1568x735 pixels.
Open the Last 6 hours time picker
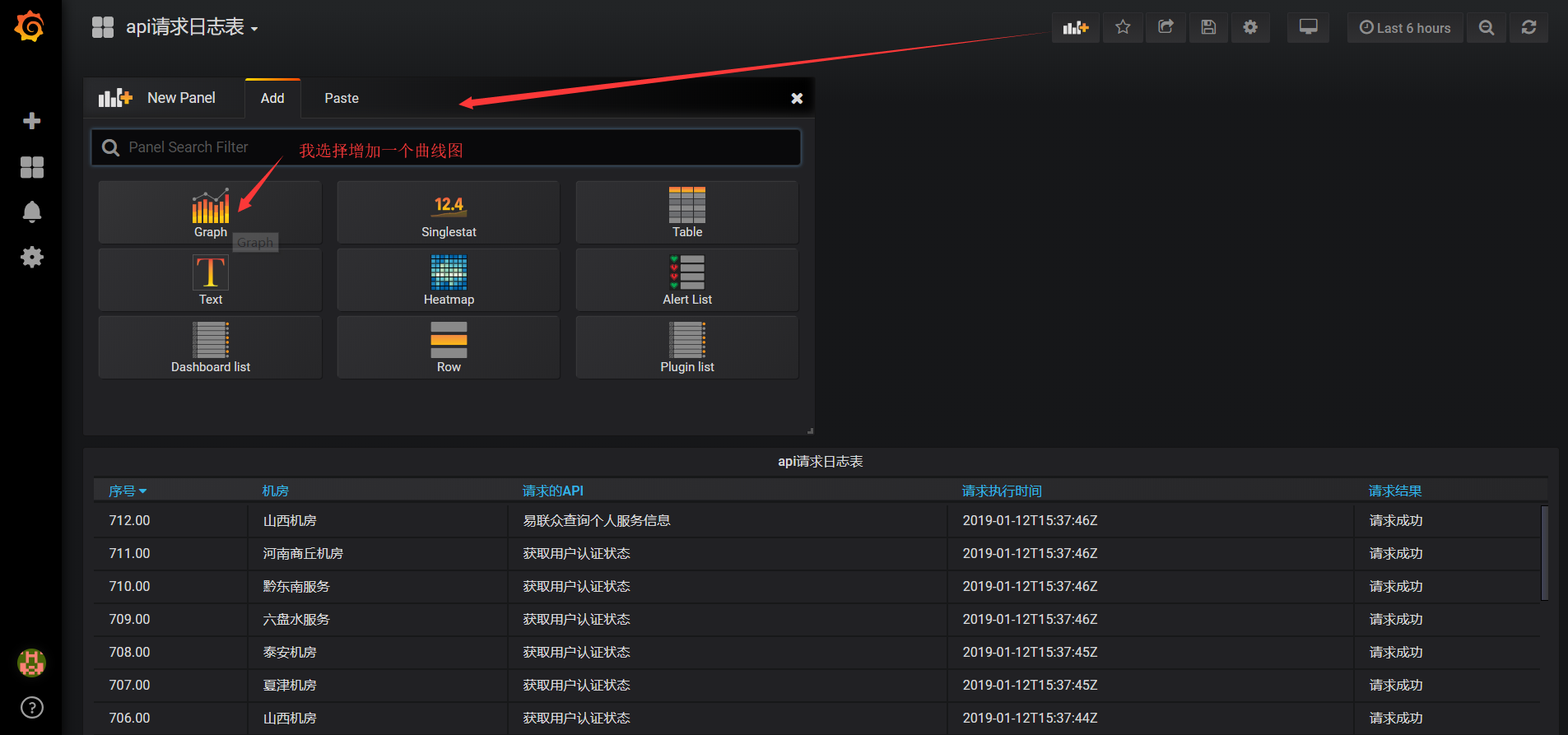[1405, 28]
